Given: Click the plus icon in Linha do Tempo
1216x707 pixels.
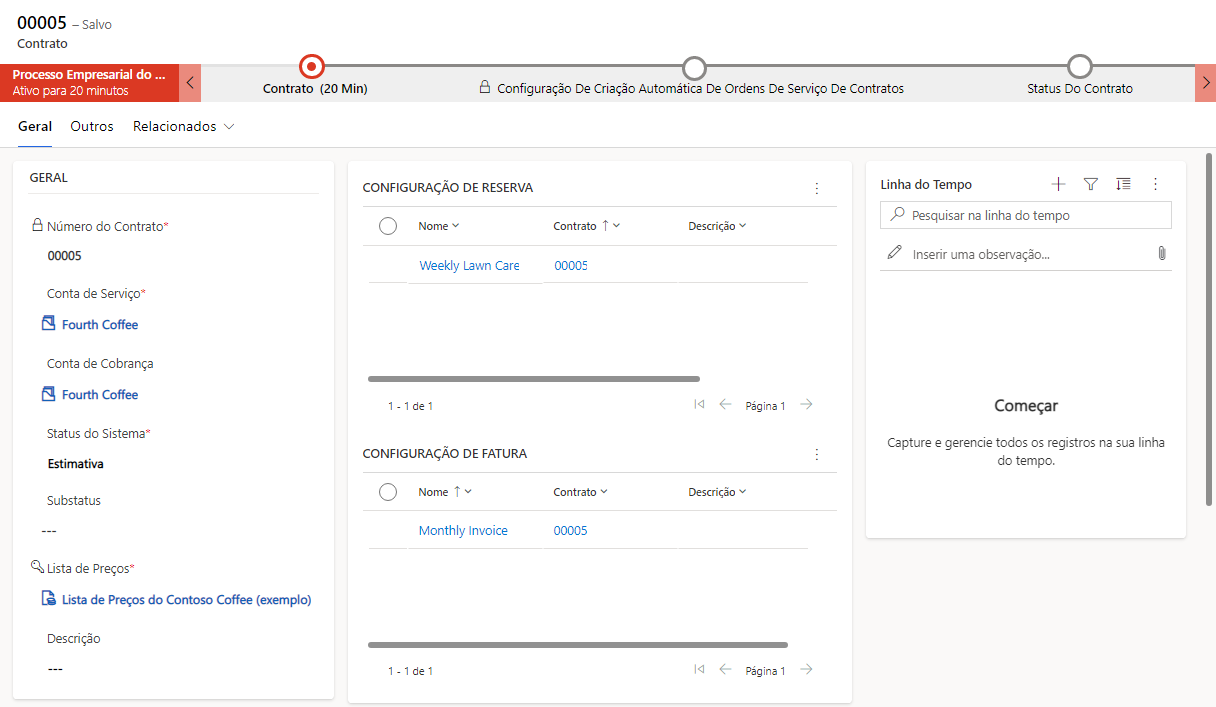Looking at the screenshot, I should (1059, 184).
